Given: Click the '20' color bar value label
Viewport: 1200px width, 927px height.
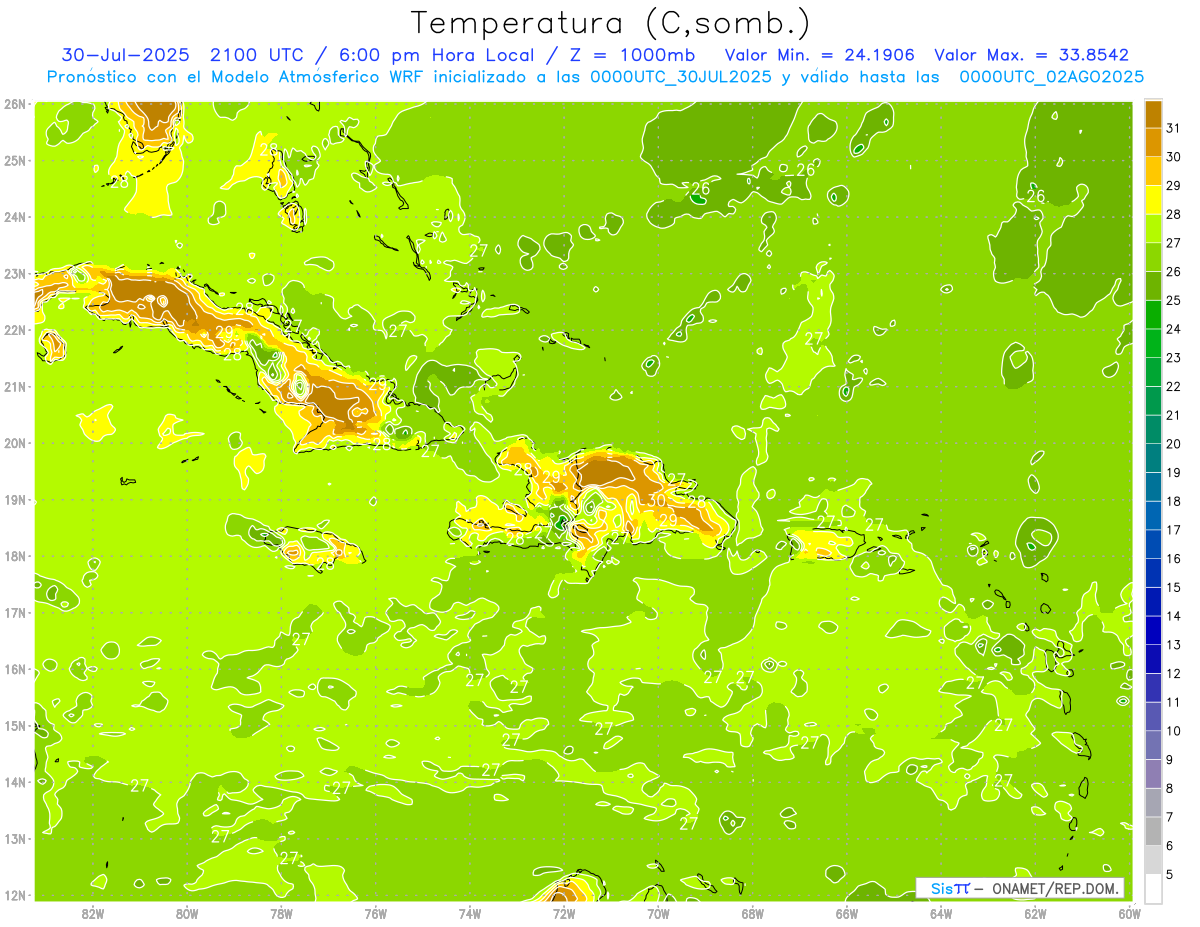Looking at the screenshot, I should tap(1174, 444).
